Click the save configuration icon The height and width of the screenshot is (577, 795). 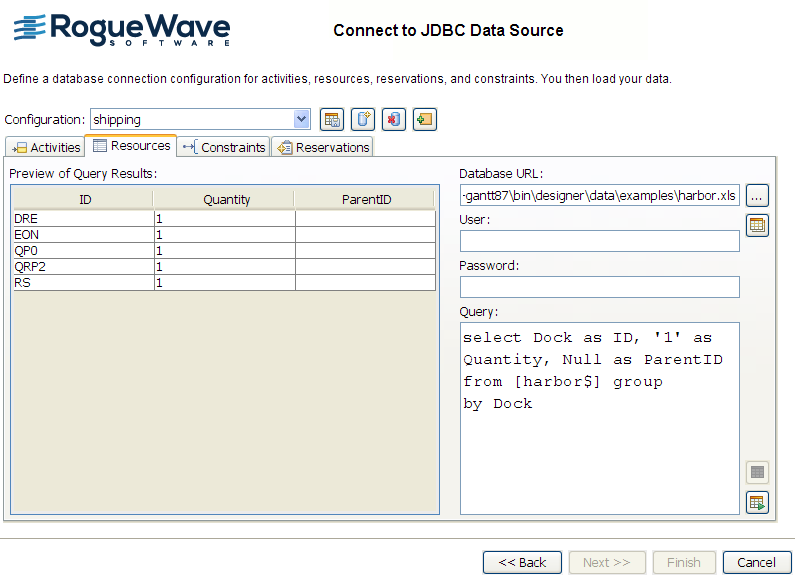pos(332,120)
